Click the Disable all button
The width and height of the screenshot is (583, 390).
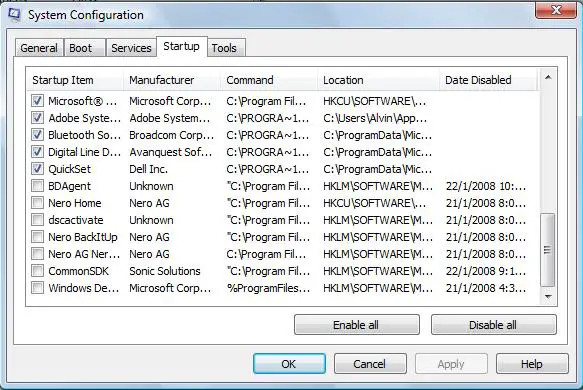493,325
